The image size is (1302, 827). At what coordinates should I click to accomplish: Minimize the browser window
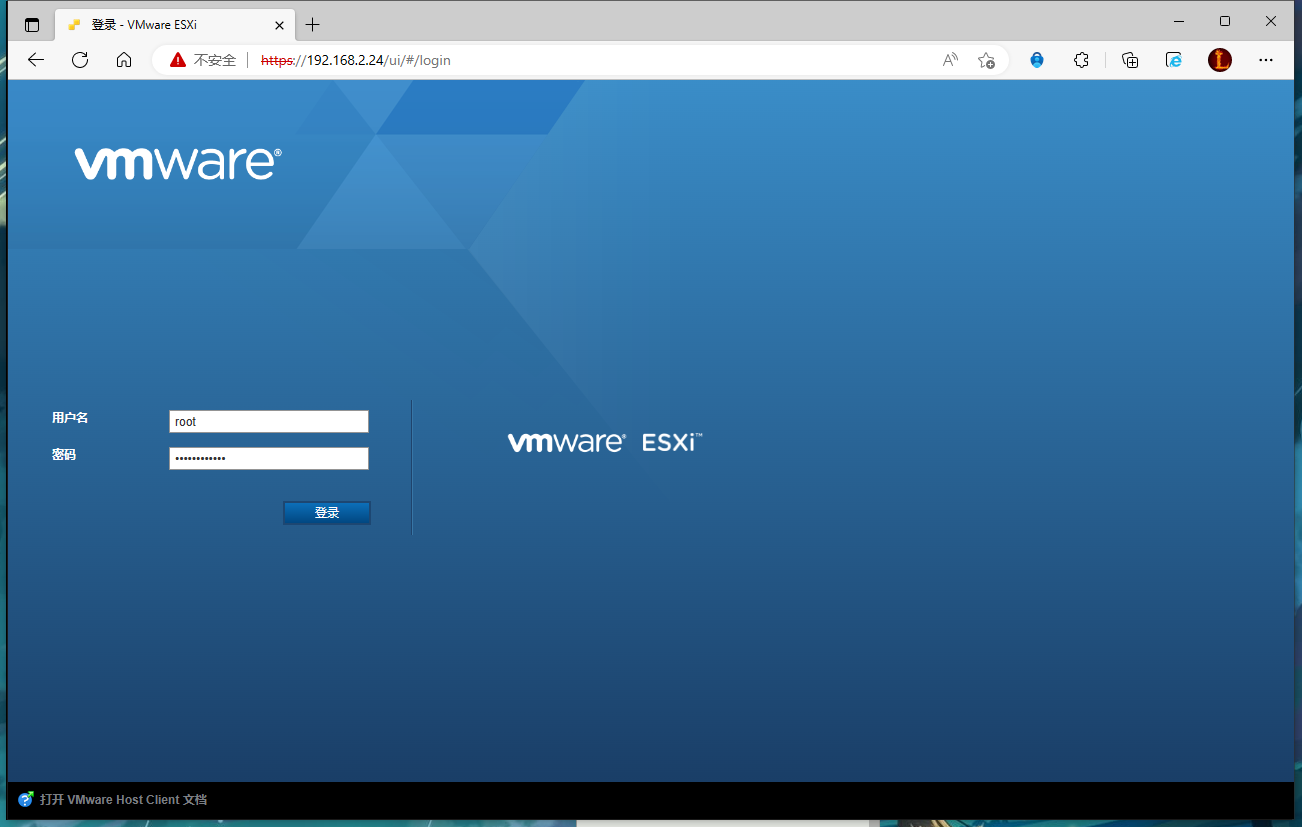click(1179, 21)
